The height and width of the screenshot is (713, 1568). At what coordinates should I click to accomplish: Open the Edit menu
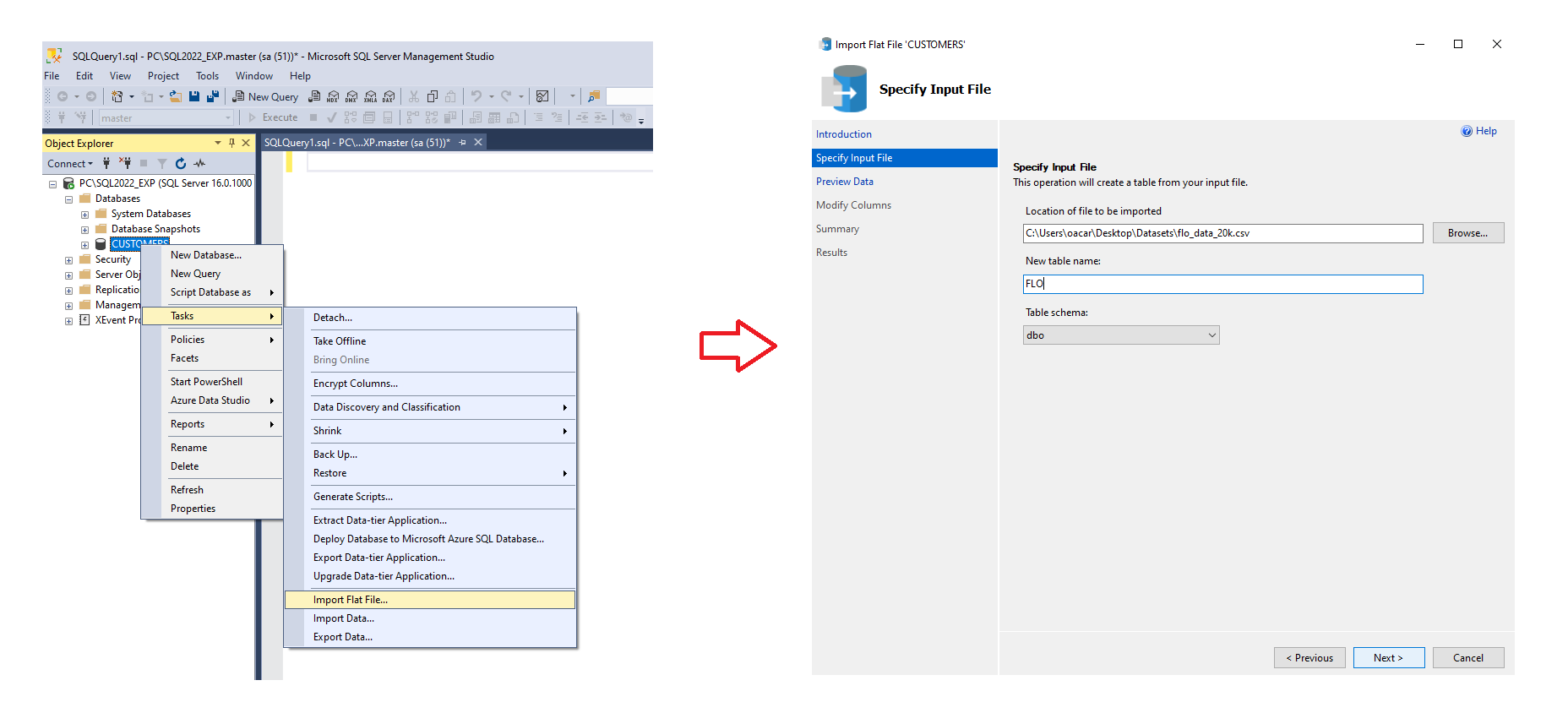point(84,76)
